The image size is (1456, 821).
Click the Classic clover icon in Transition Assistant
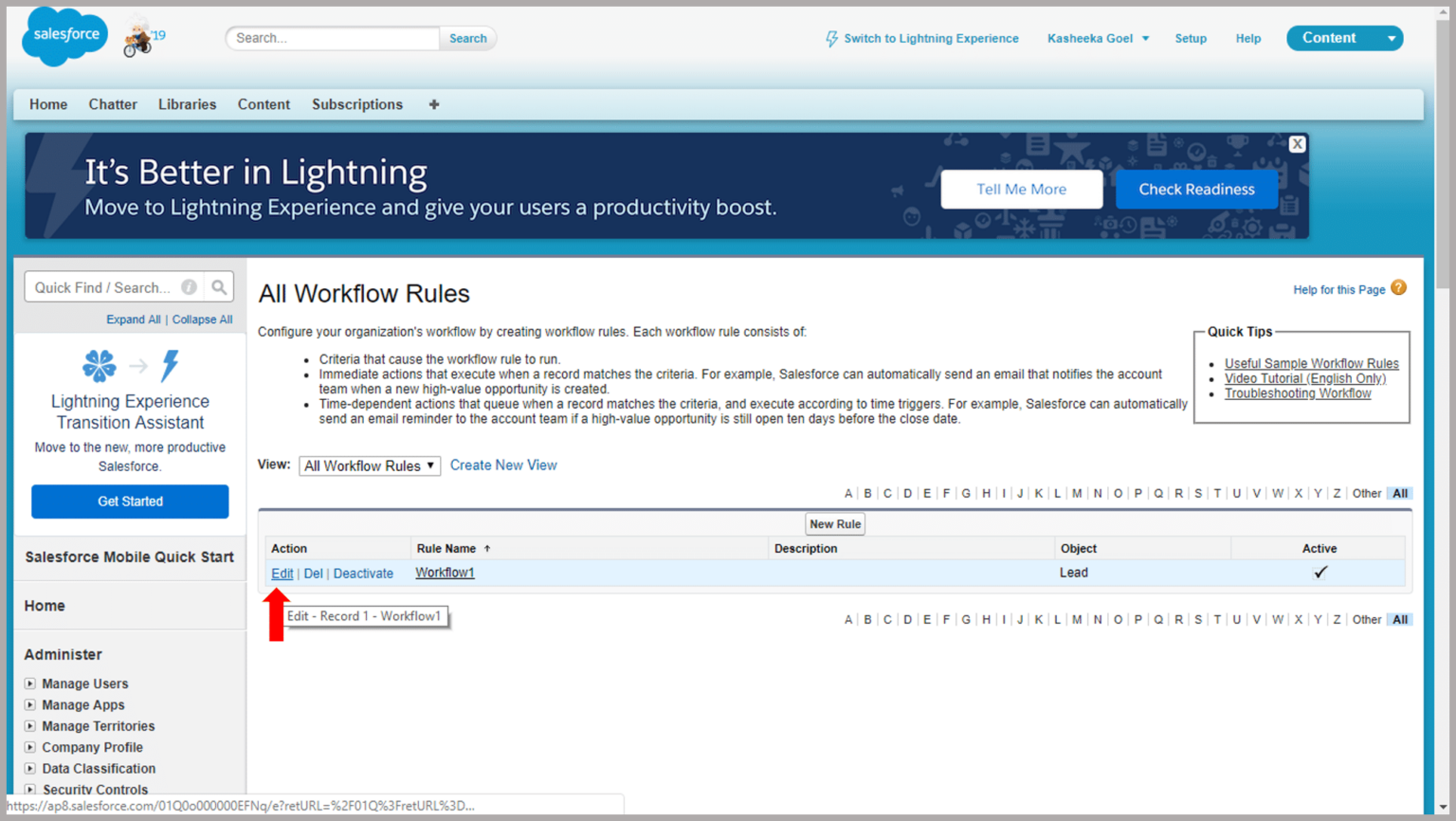[x=99, y=367]
